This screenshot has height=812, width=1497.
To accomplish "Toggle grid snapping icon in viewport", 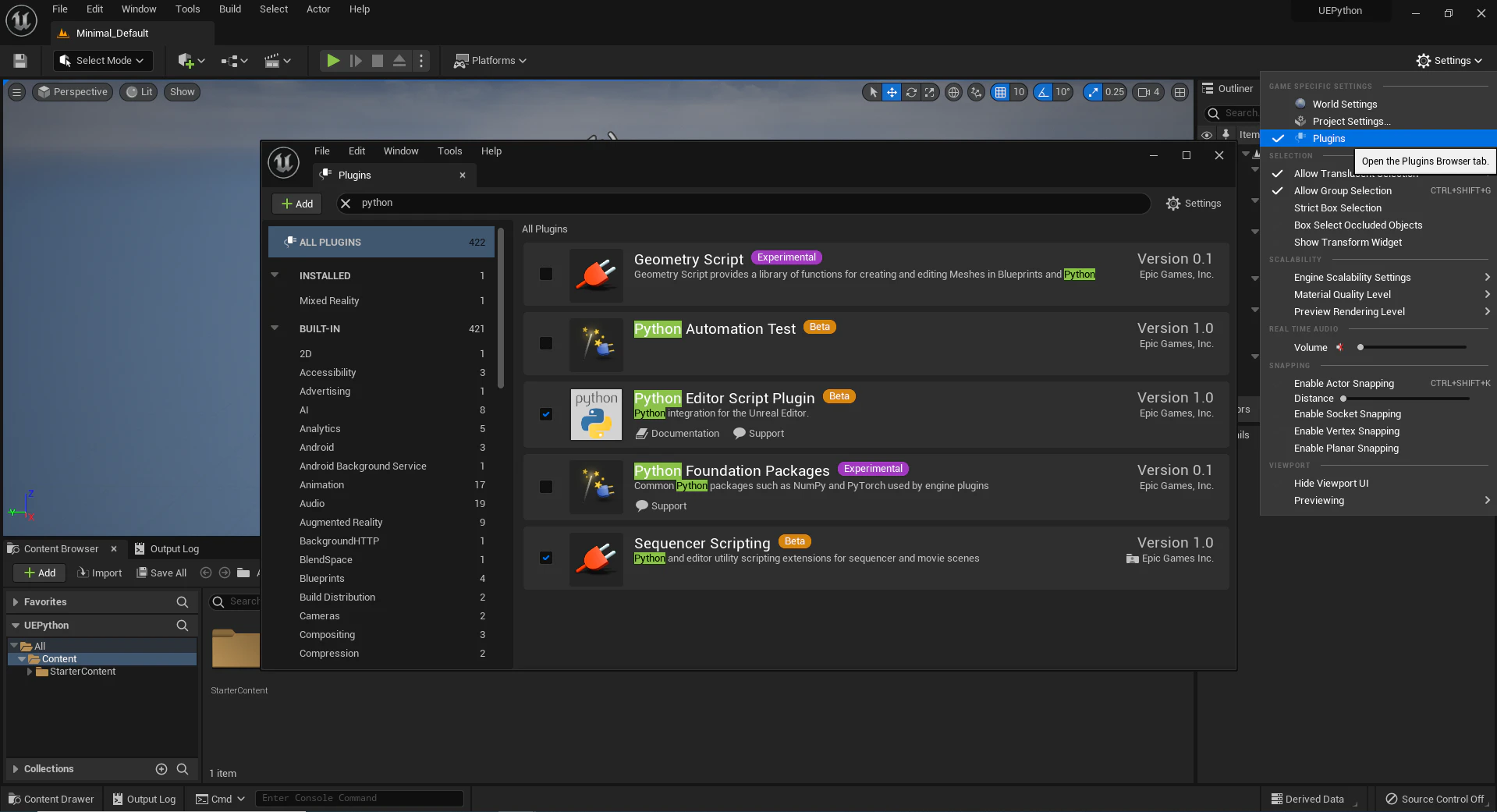I will point(1000,92).
